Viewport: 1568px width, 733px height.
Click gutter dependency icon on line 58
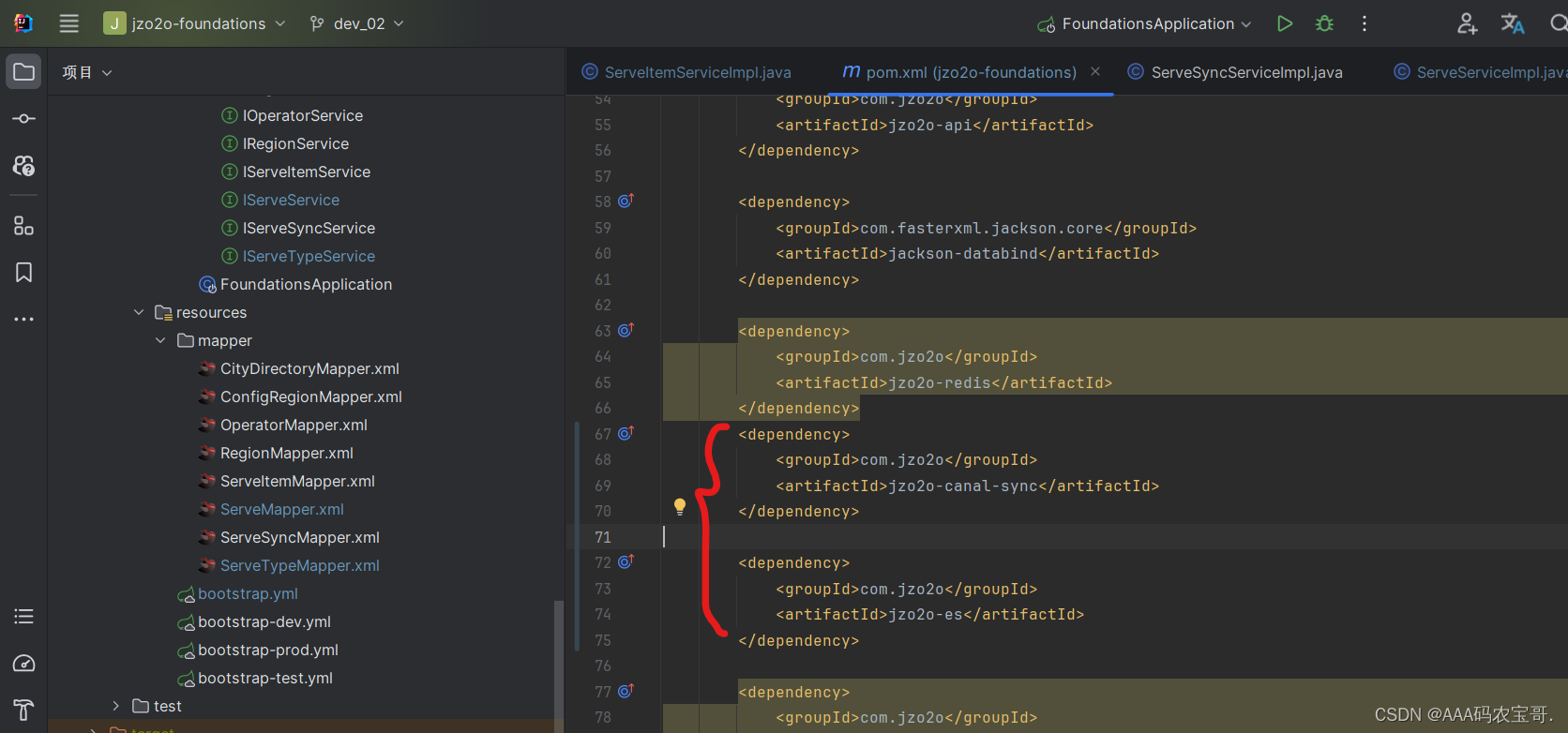626,201
